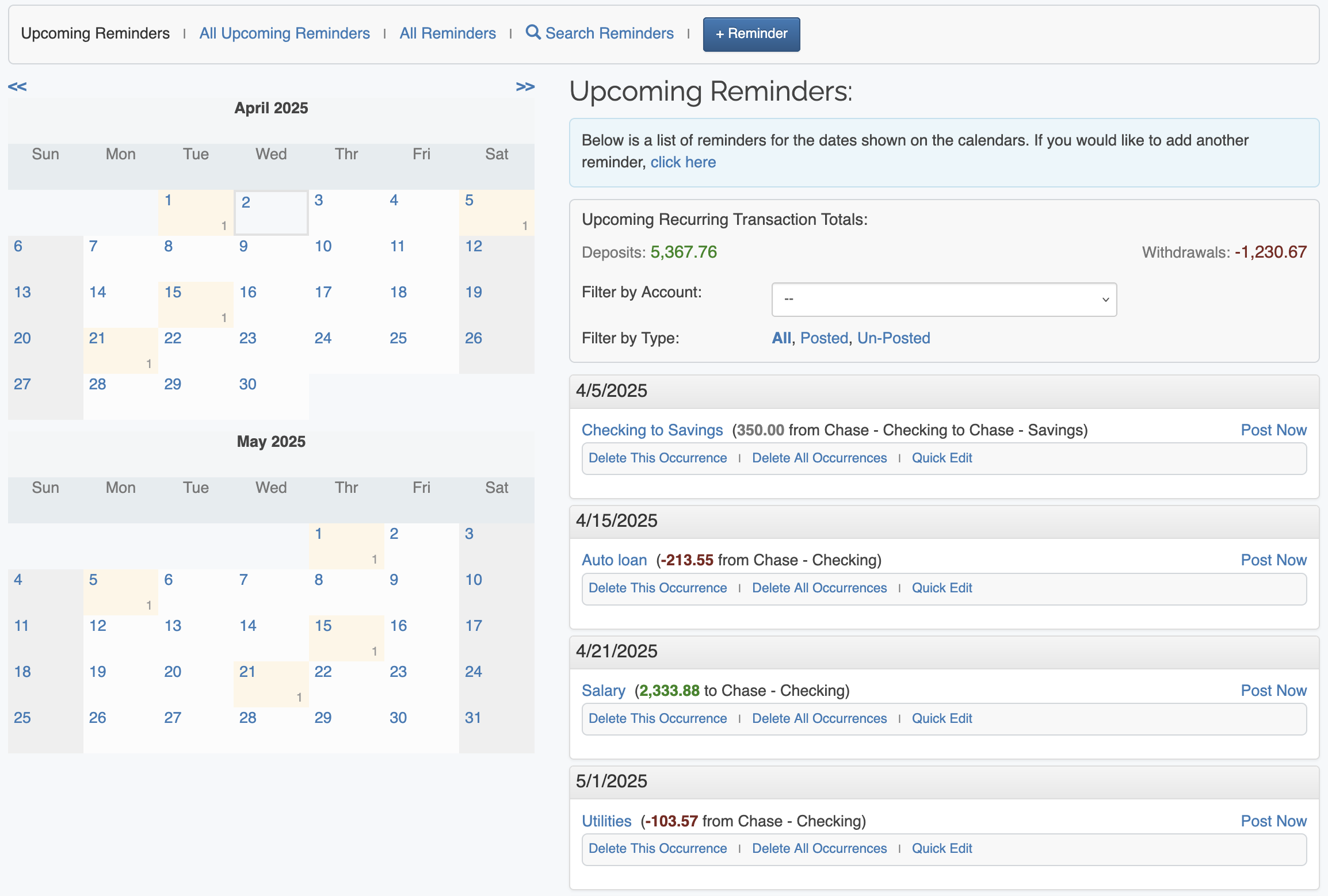Show All reminder types filter
The height and width of the screenshot is (896, 1328).
point(781,338)
